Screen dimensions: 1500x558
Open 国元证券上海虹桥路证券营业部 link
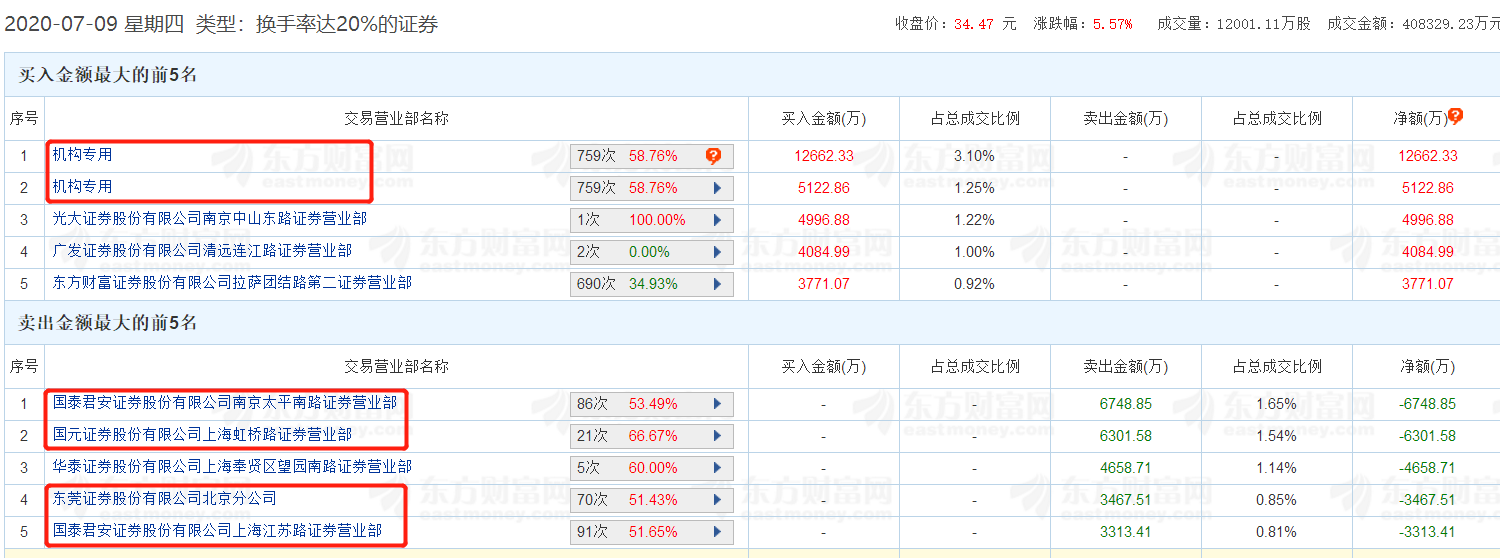coord(202,435)
